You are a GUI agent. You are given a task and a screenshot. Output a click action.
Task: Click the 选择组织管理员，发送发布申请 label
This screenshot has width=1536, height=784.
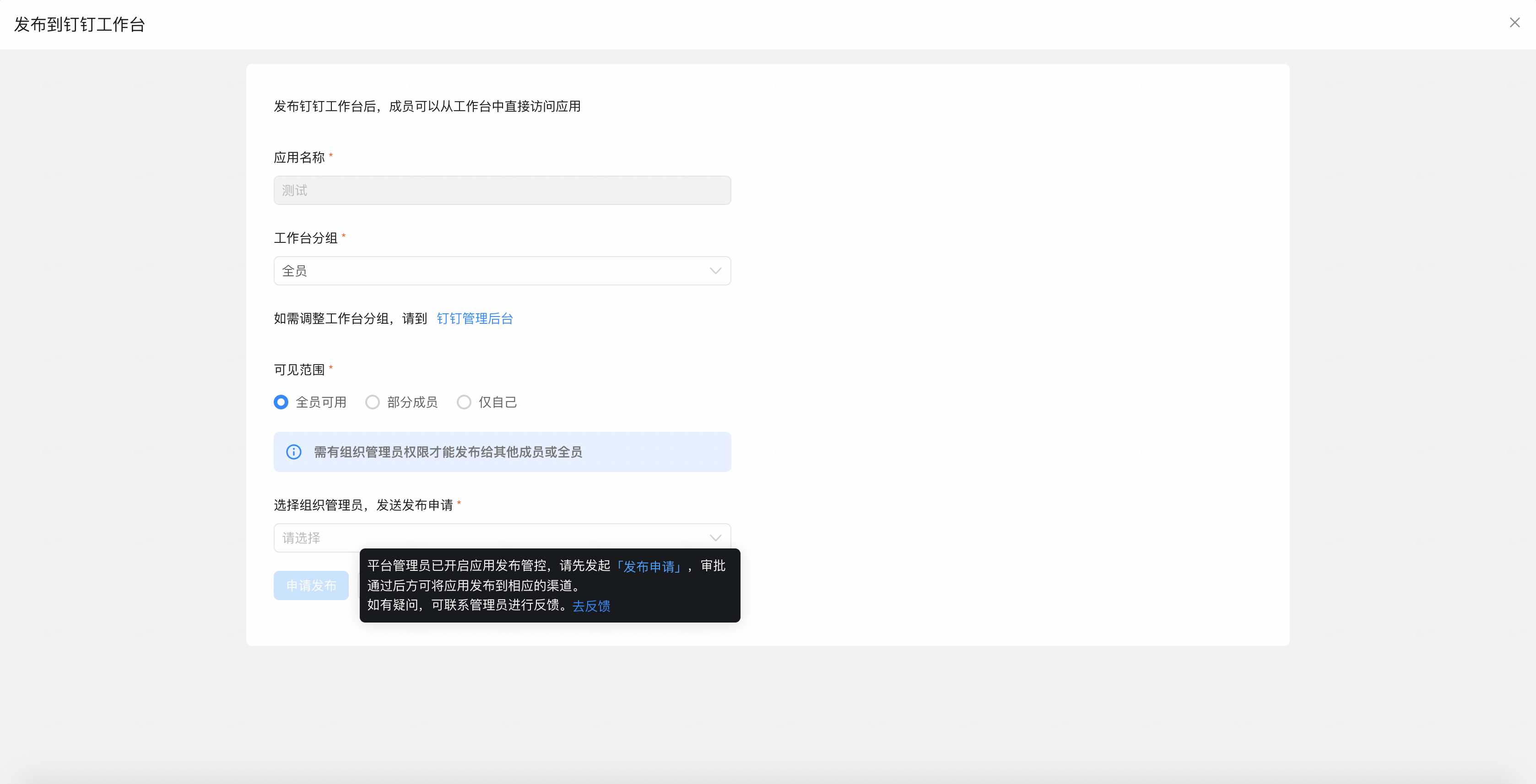coord(363,505)
